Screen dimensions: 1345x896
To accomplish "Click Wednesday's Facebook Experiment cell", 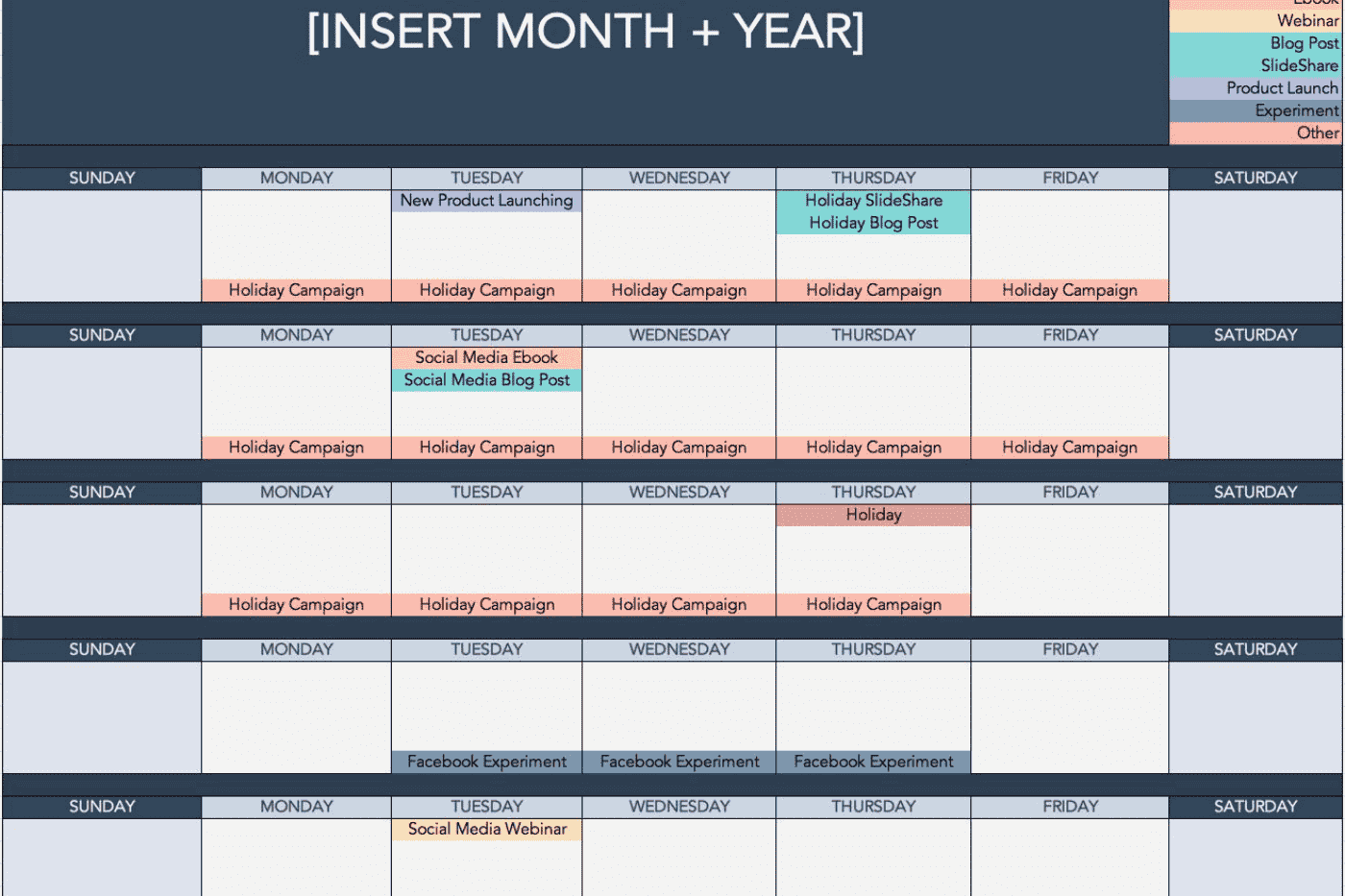I will (679, 762).
